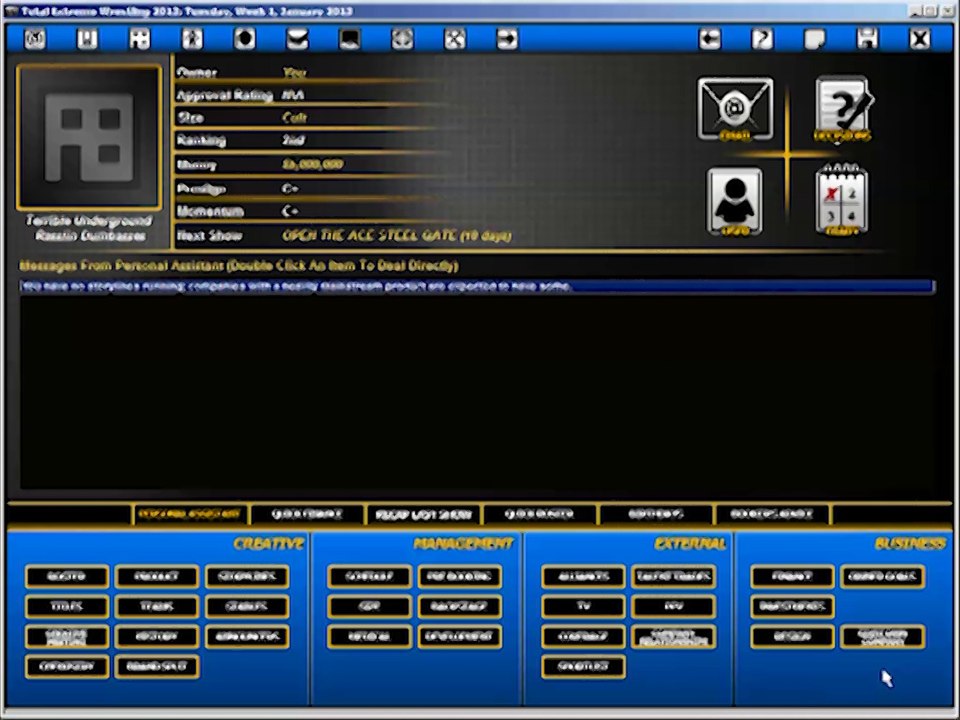The height and width of the screenshot is (720, 960).
Task: Click the left arrow back icon in toolbar
Action: coord(710,39)
